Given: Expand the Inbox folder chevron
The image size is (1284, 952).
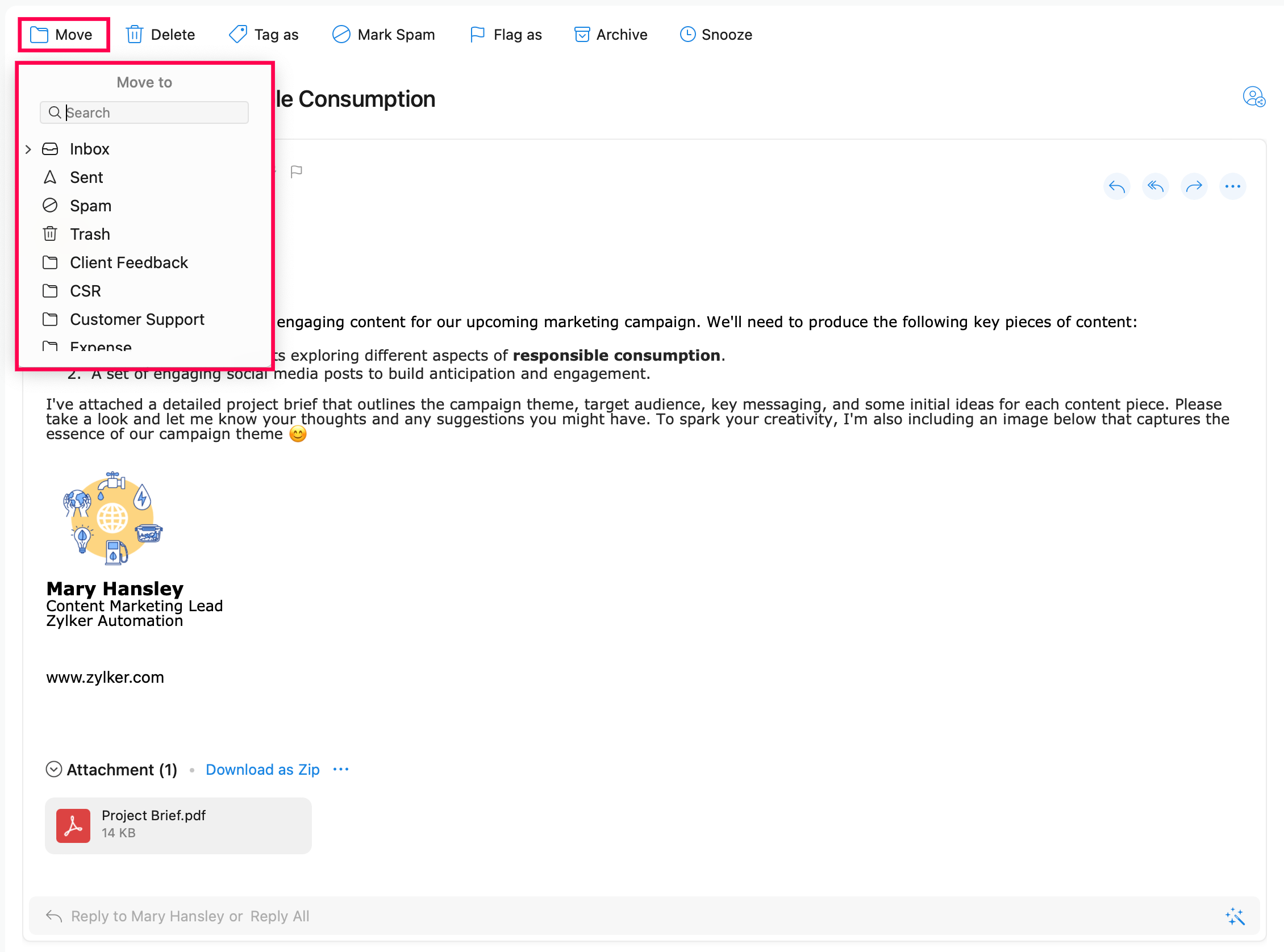Looking at the screenshot, I should click(x=28, y=149).
